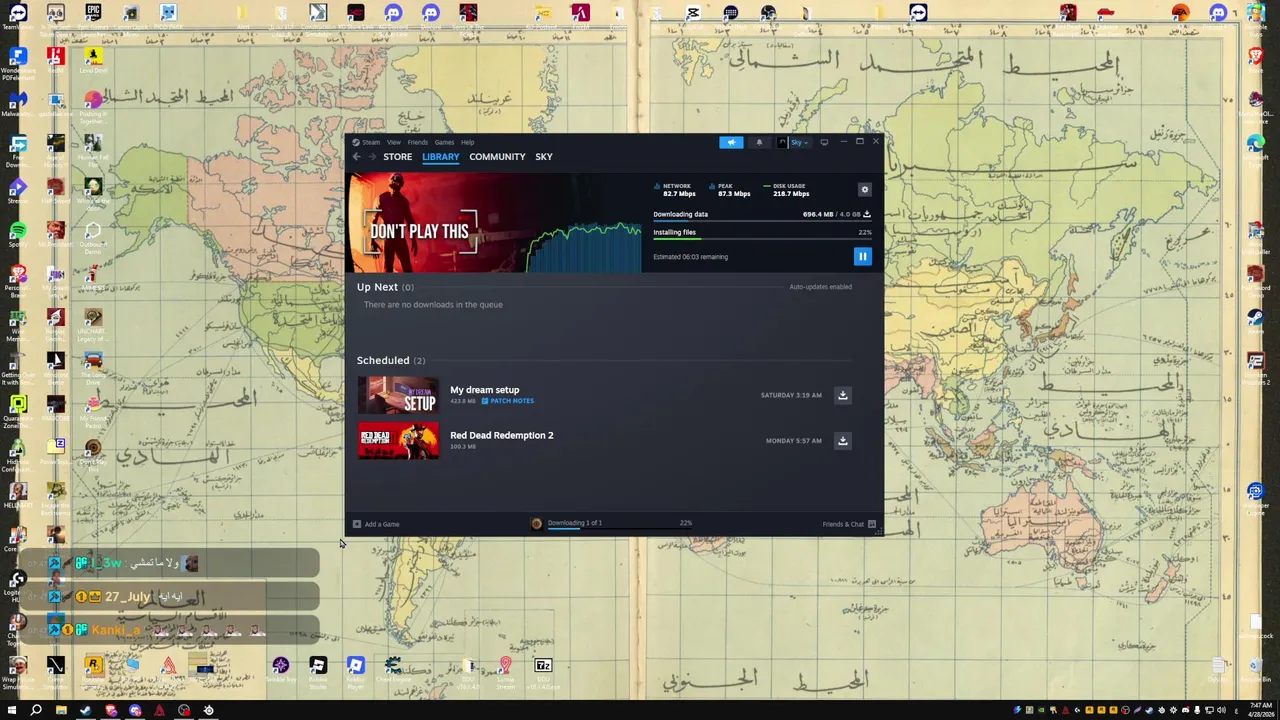Click the Network 82.7 Mbps stat
The image size is (1280, 720).
click(x=677, y=190)
